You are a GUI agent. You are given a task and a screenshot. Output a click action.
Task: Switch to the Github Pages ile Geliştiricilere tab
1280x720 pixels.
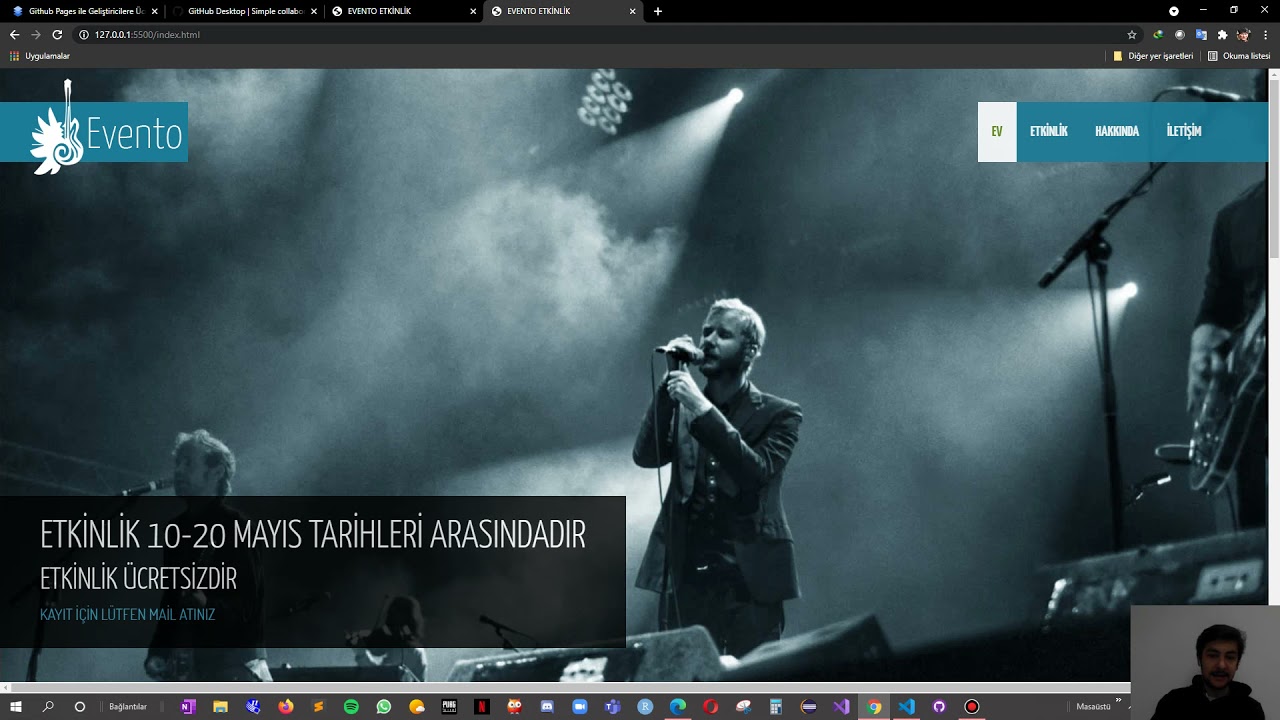[82, 11]
